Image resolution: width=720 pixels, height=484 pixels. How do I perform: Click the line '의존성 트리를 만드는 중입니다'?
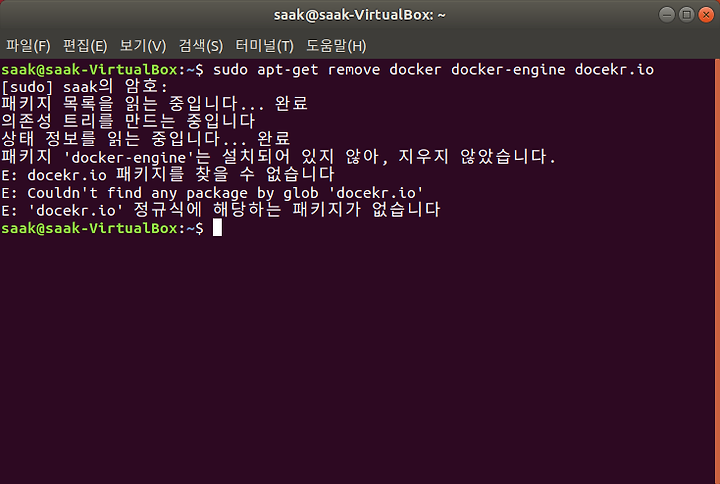[128, 122]
